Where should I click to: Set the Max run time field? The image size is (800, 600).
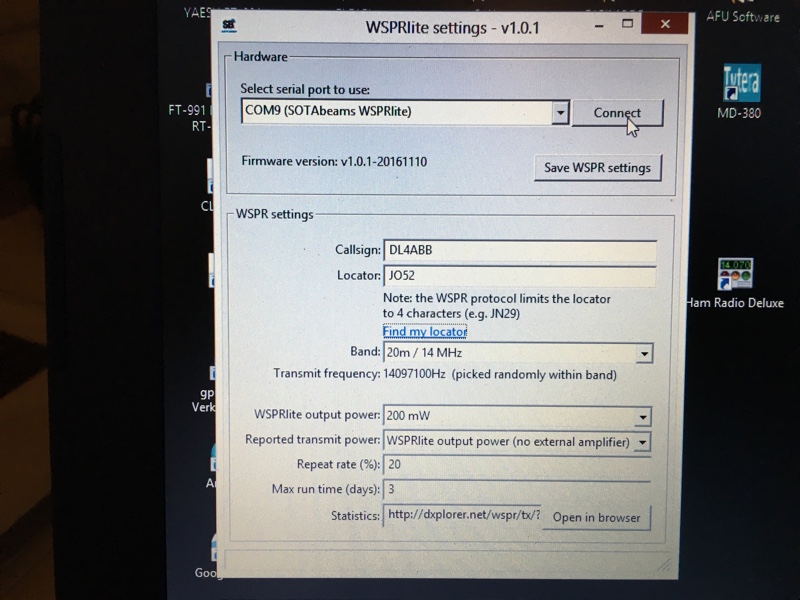click(x=516, y=489)
